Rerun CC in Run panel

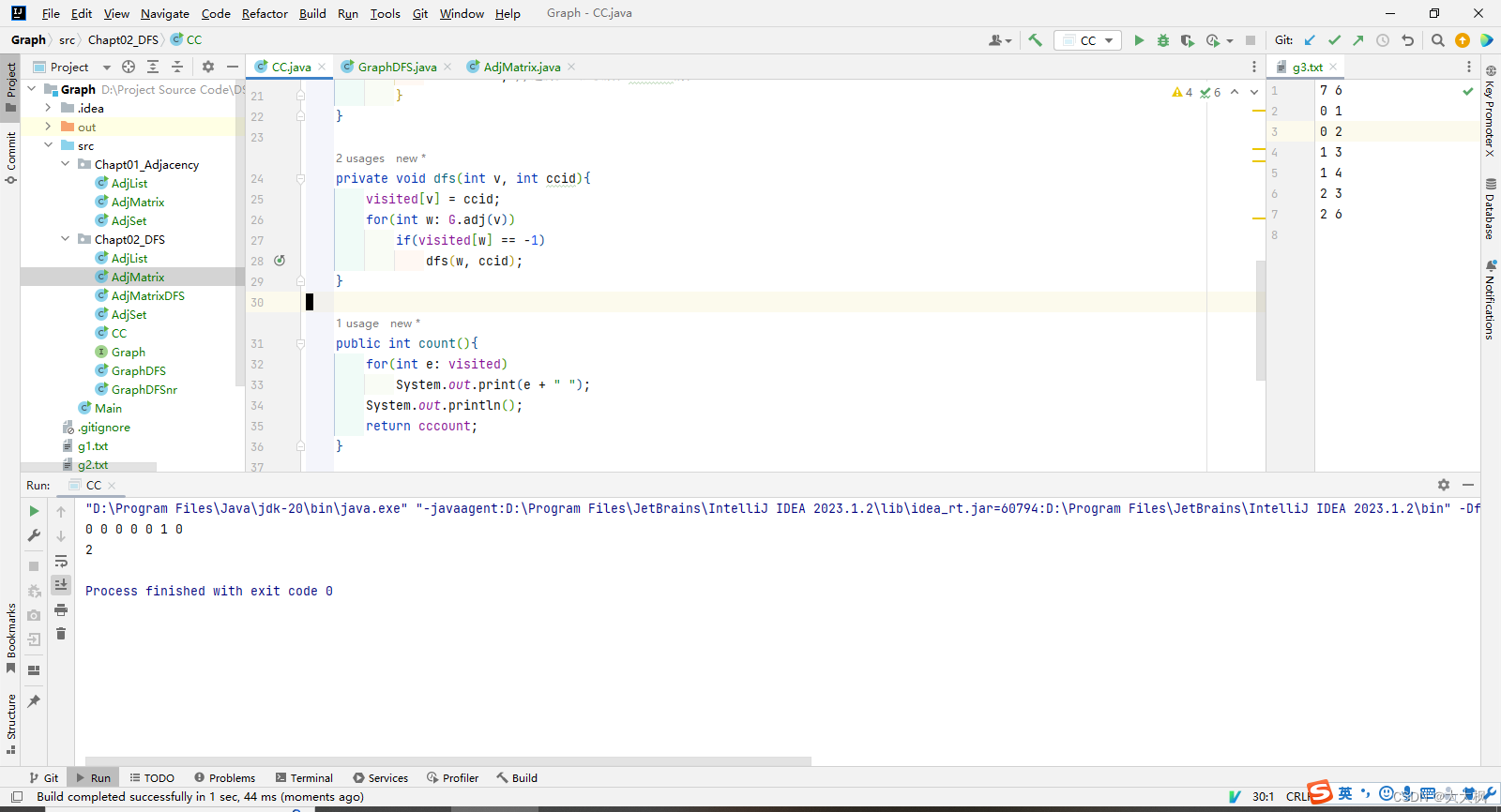34,511
